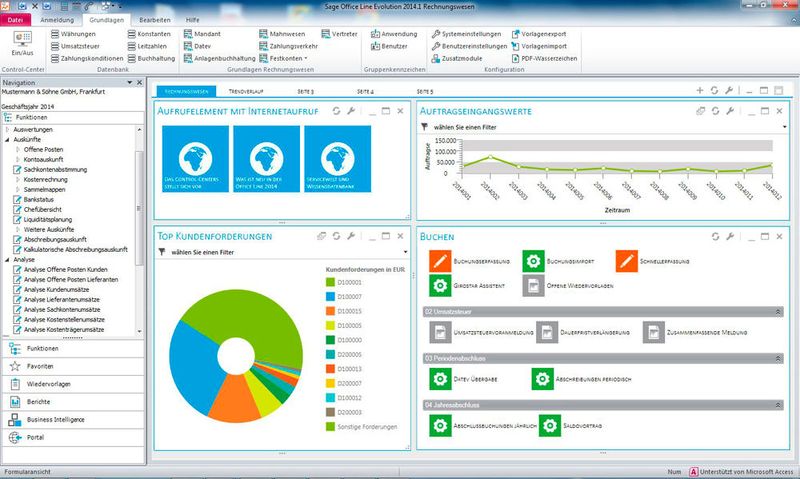Select the Seite 5 dashboard tab
Image resolution: width=800 pixels, height=479 pixels.
pos(424,91)
